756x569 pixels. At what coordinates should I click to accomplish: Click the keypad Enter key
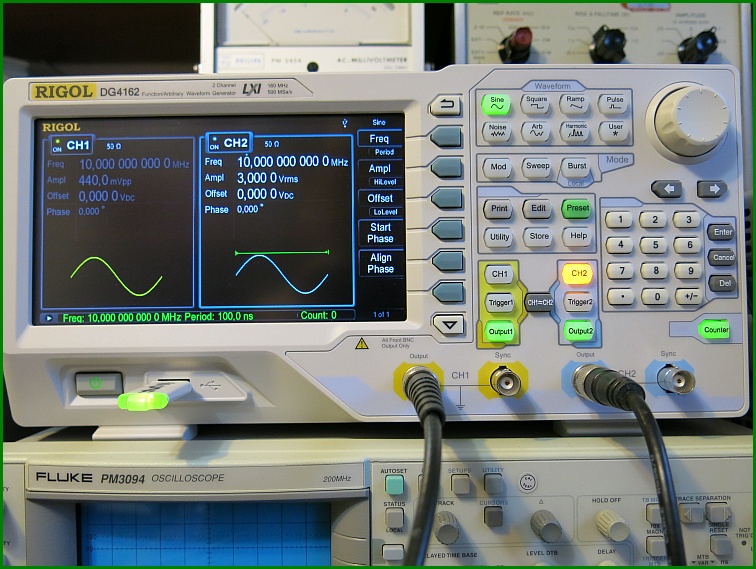[x=722, y=232]
